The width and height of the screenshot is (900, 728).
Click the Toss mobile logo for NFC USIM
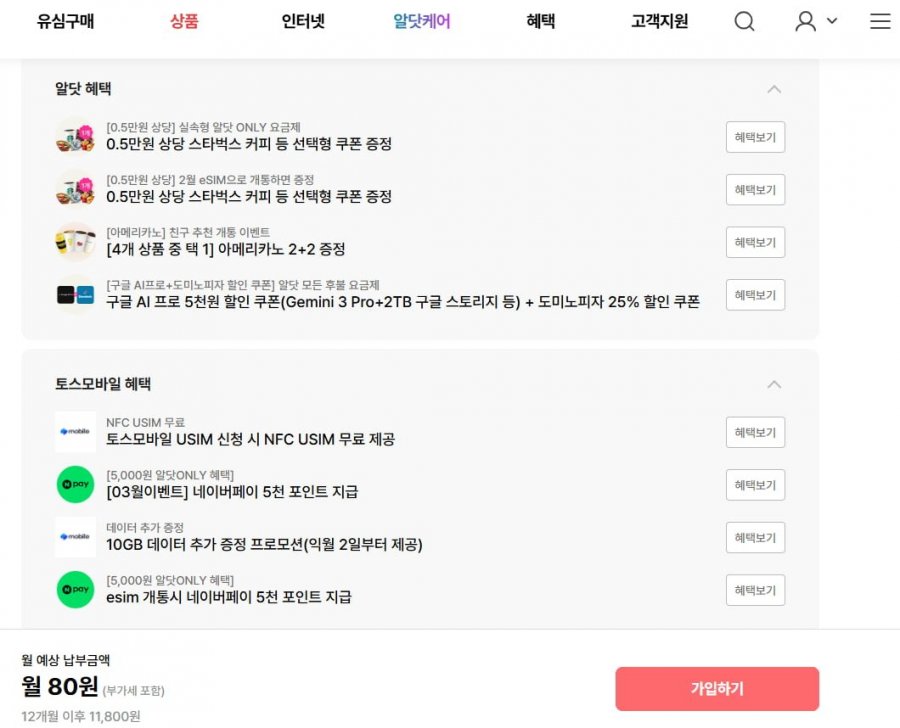pyautogui.click(x=75, y=432)
